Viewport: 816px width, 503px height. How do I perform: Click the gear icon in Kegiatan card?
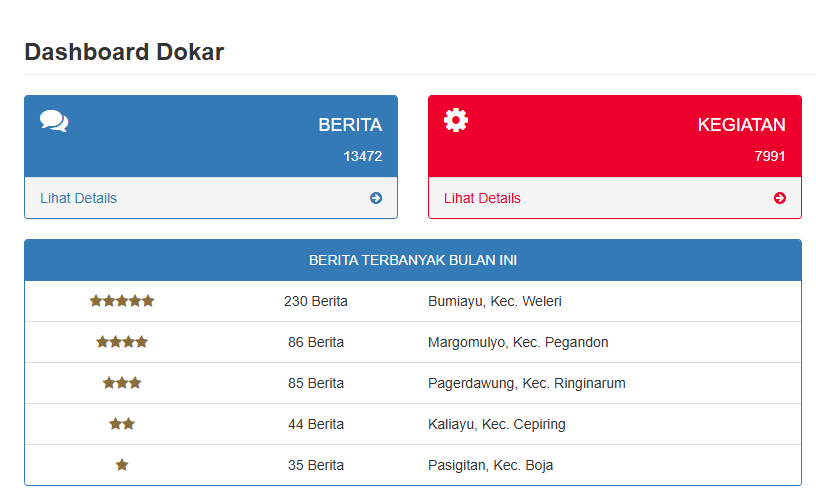tap(456, 120)
